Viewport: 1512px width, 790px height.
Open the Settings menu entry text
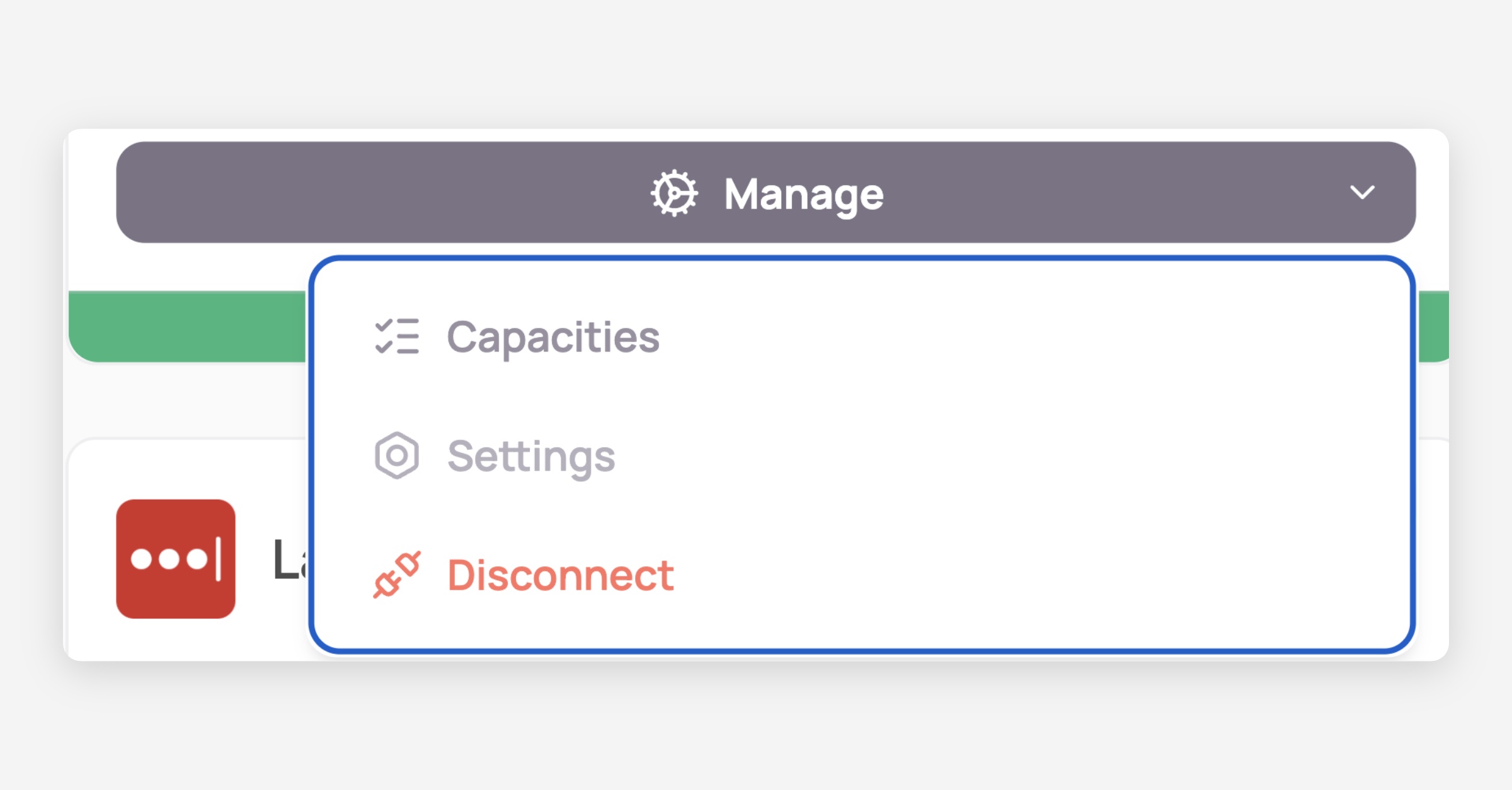[531, 456]
